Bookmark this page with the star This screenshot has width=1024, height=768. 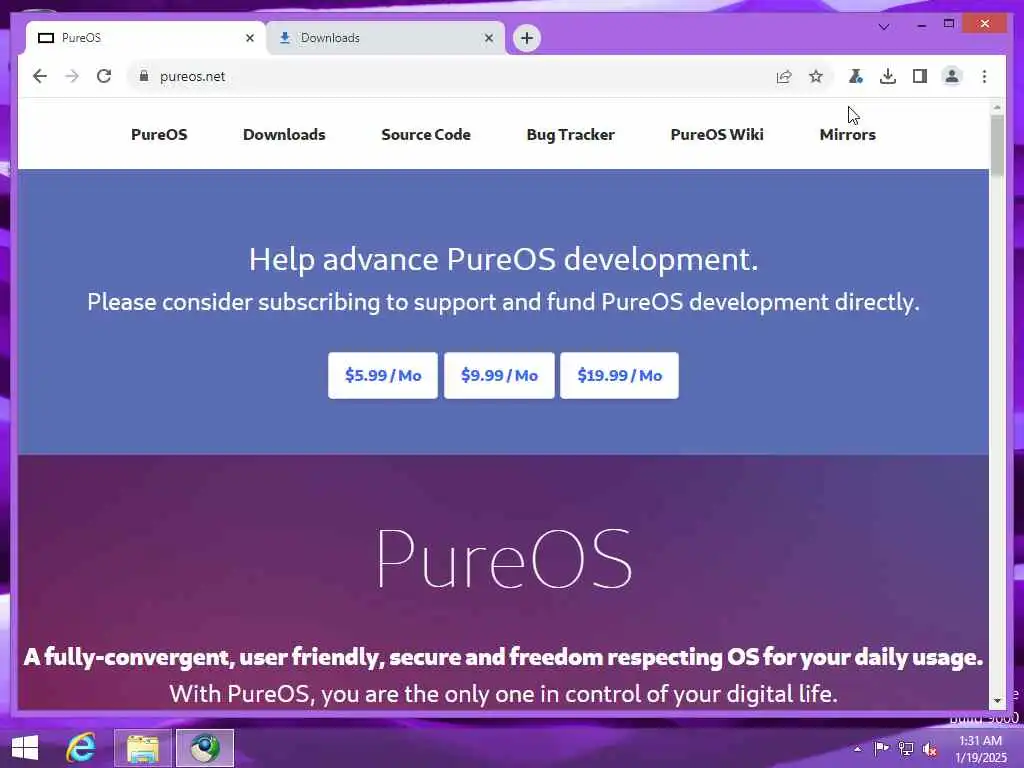[816, 76]
